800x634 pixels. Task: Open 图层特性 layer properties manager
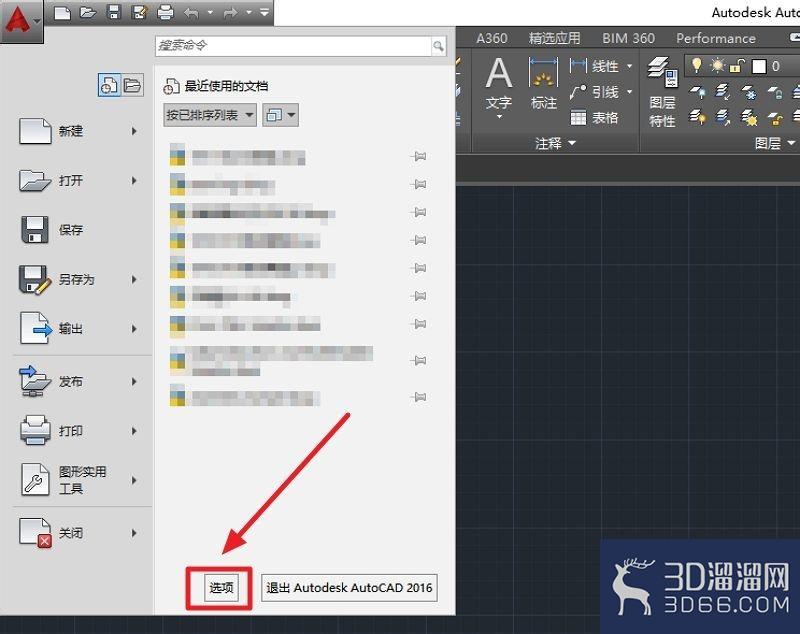click(x=662, y=92)
